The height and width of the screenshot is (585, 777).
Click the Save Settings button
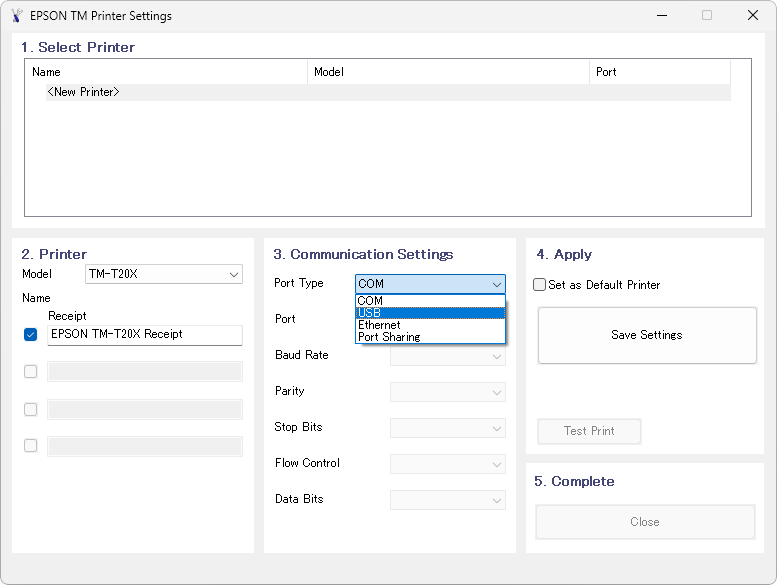647,335
